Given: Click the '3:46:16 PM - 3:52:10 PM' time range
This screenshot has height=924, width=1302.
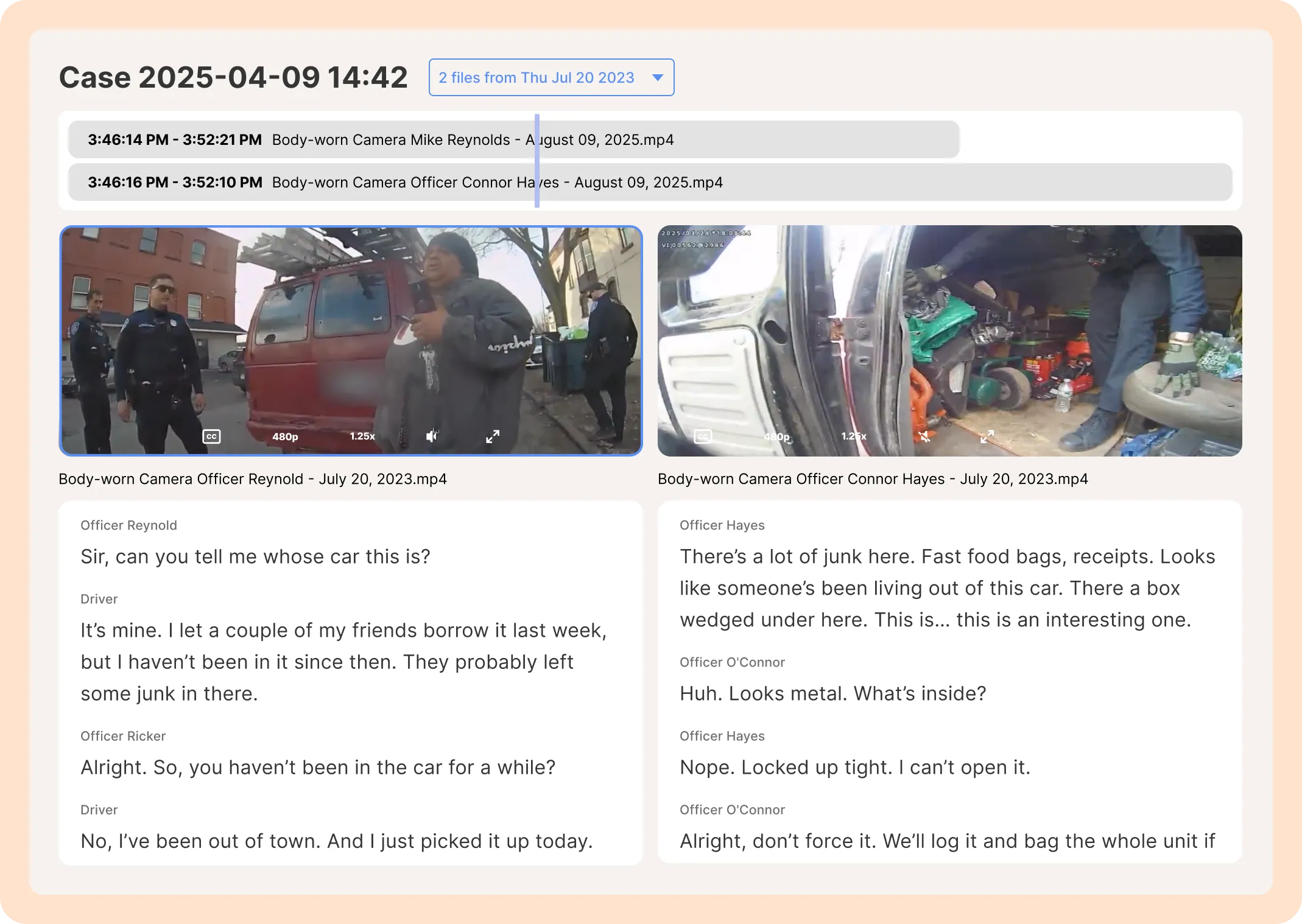Looking at the screenshot, I should click(x=175, y=182).
